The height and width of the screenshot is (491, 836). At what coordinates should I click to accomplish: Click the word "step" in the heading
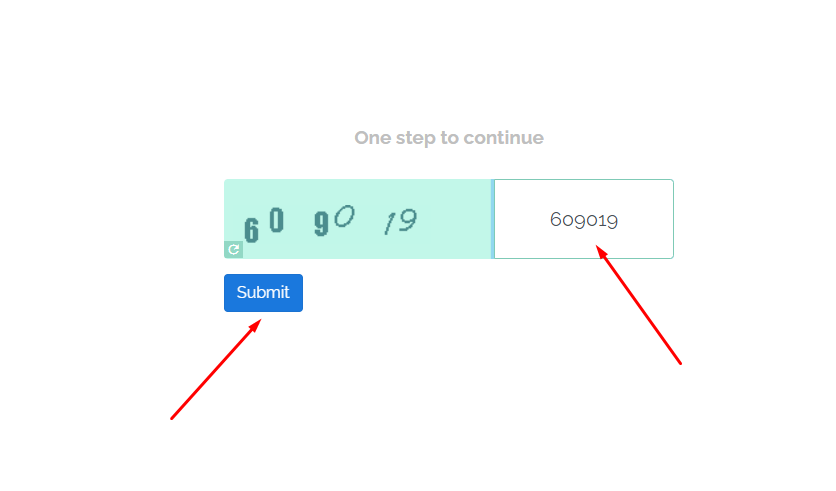click(x=415, y=139)
